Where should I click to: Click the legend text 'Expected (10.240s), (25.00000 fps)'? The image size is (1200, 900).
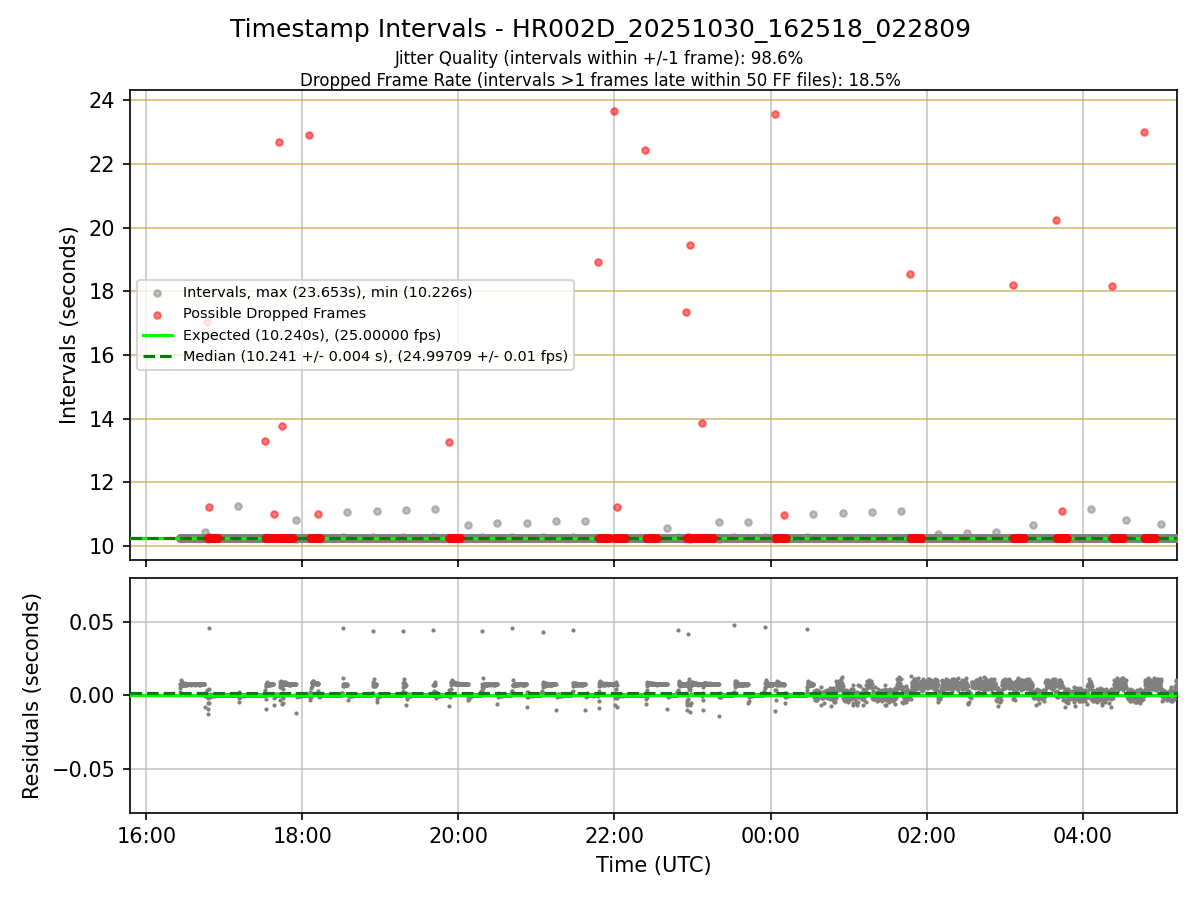311,335
